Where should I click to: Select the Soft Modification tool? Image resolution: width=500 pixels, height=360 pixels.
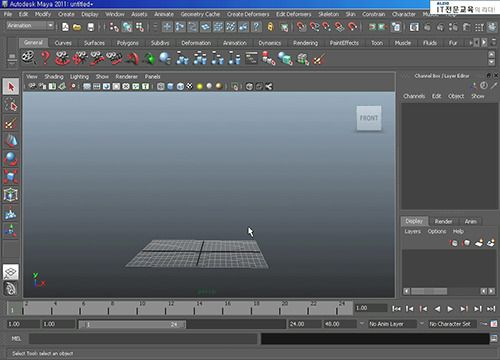pyautogui.click(x=11, y=213)
